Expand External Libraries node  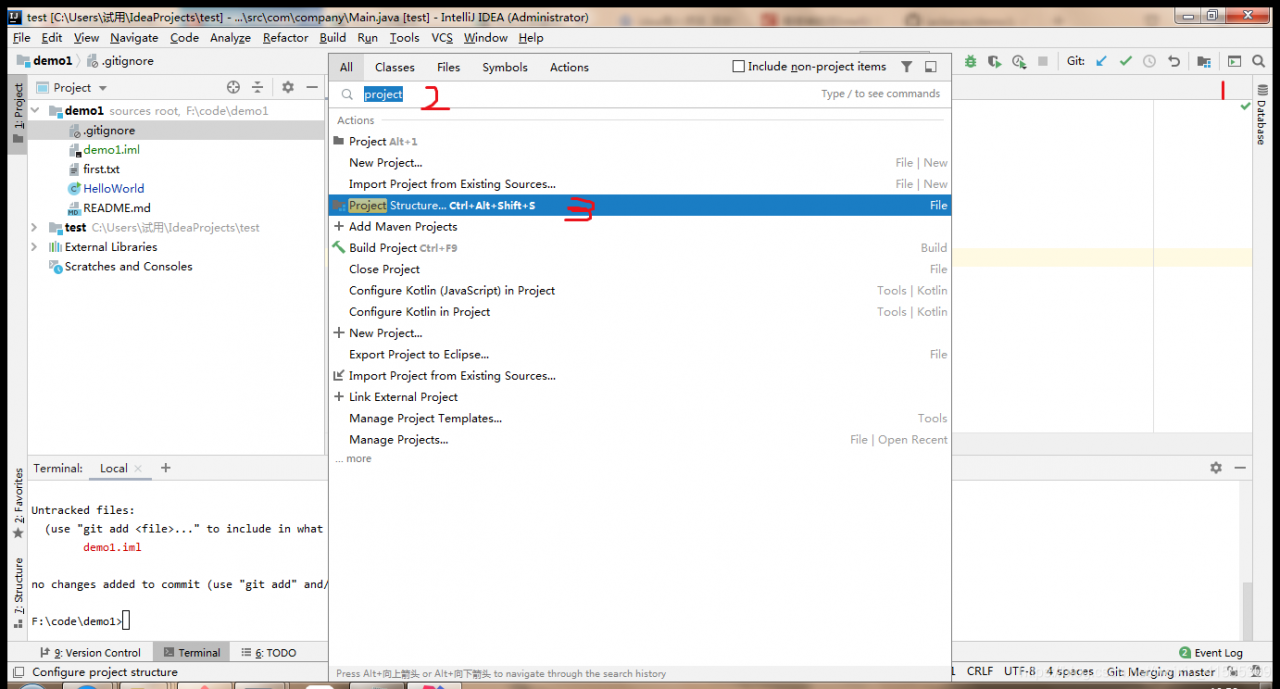(36, 247)
